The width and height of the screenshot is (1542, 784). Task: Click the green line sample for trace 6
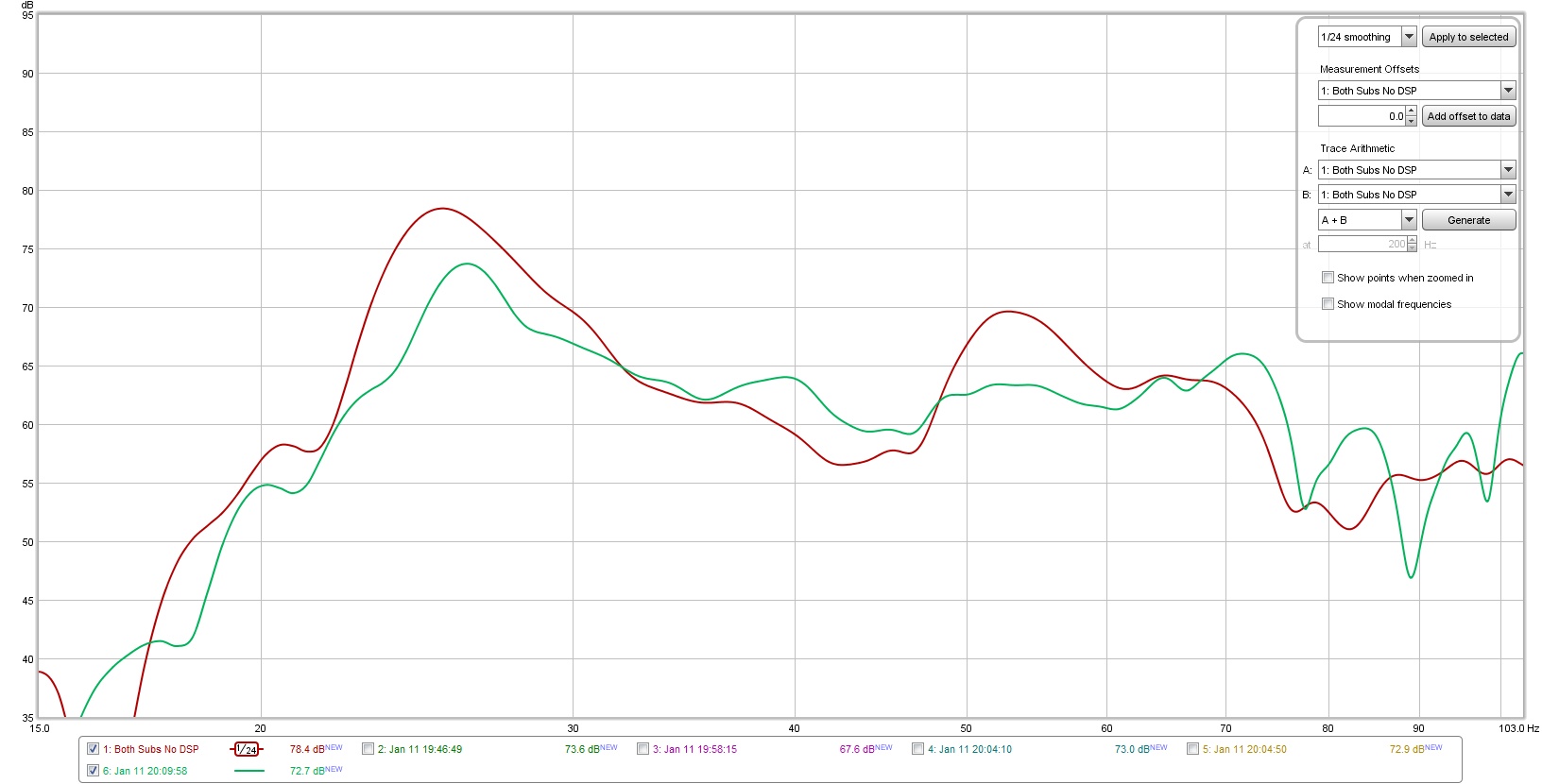248,771
